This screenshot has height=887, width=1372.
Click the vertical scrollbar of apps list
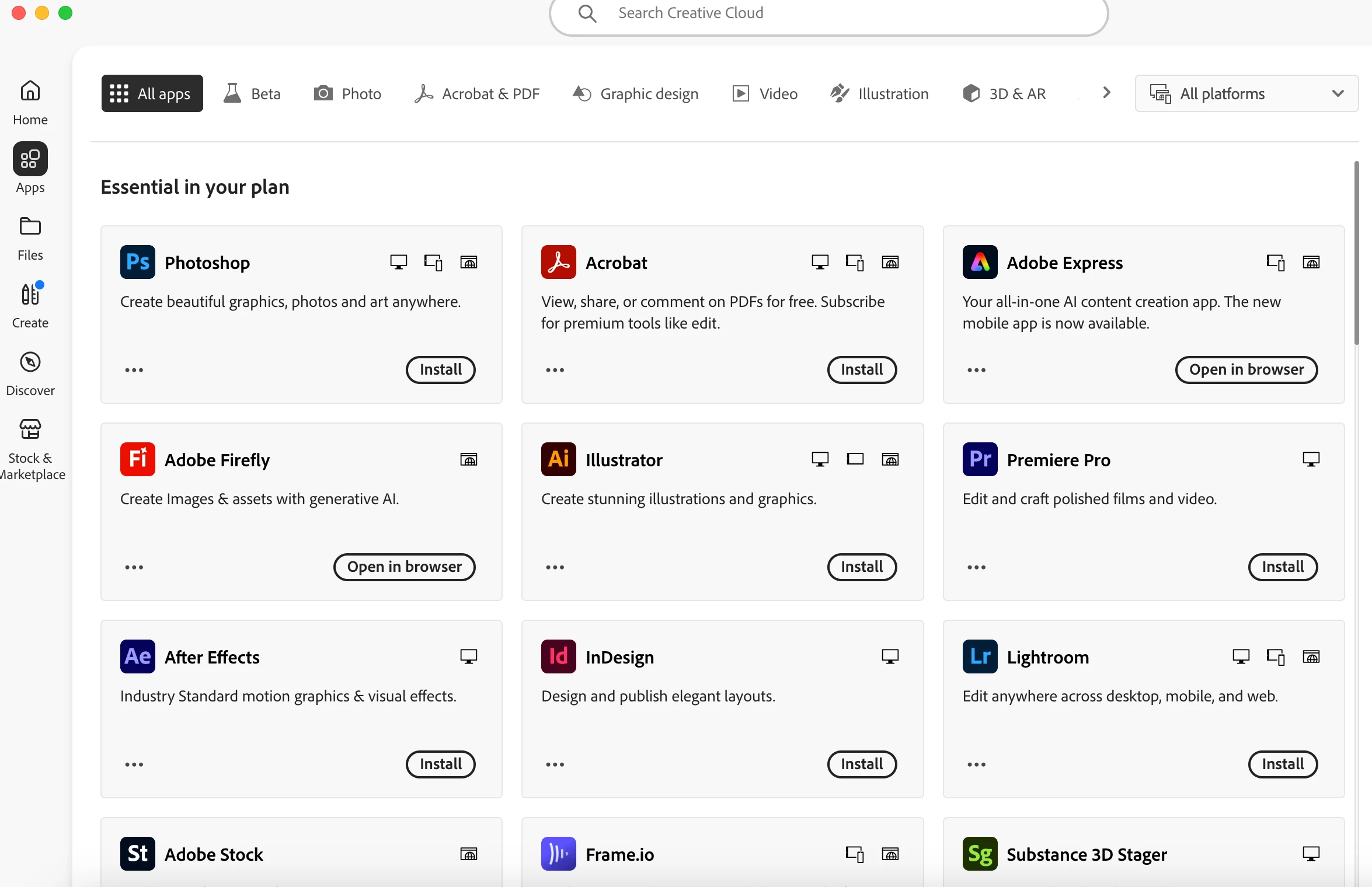click(1356, 253)
